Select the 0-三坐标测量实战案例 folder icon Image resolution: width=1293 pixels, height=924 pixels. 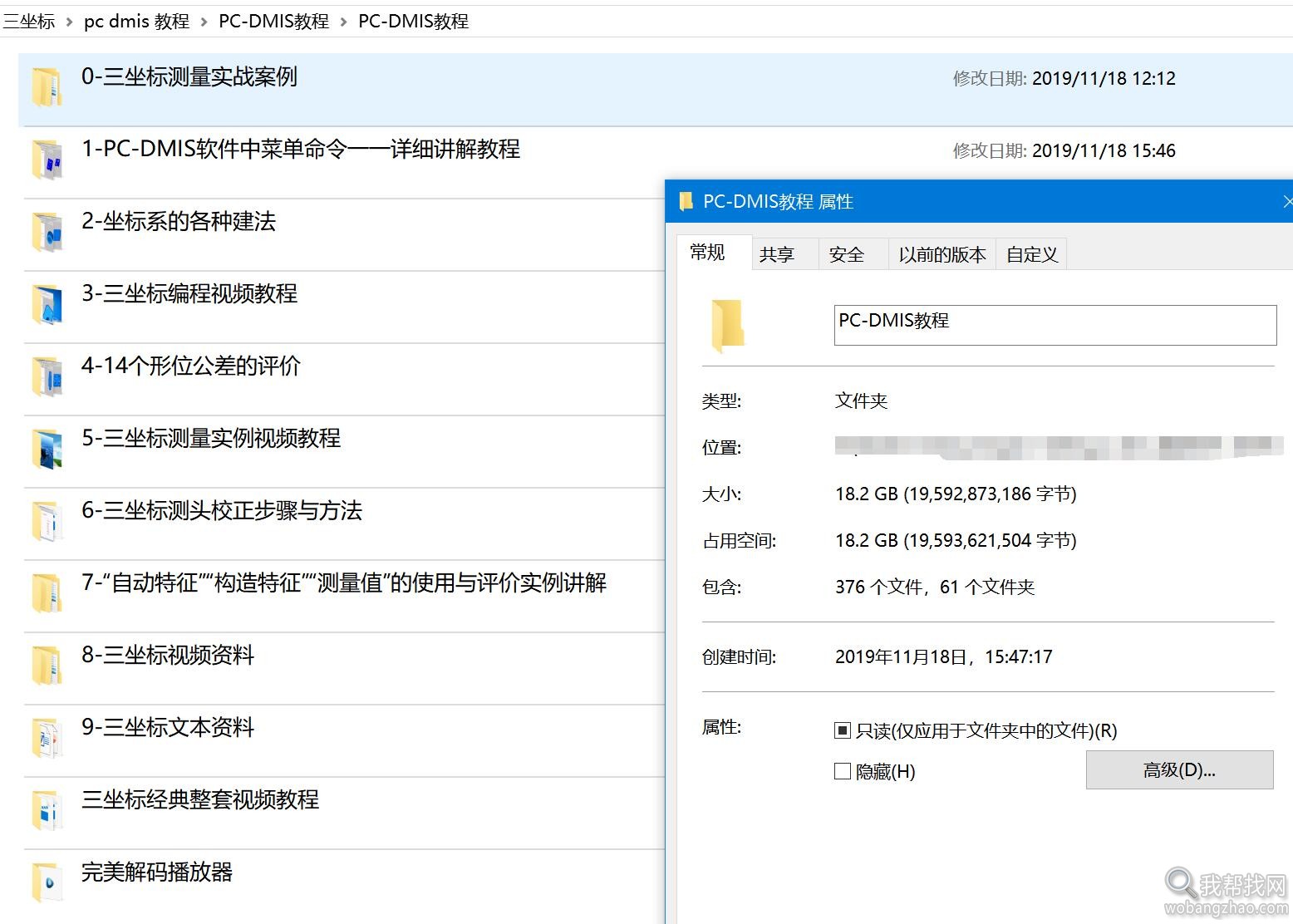[47, 86]
